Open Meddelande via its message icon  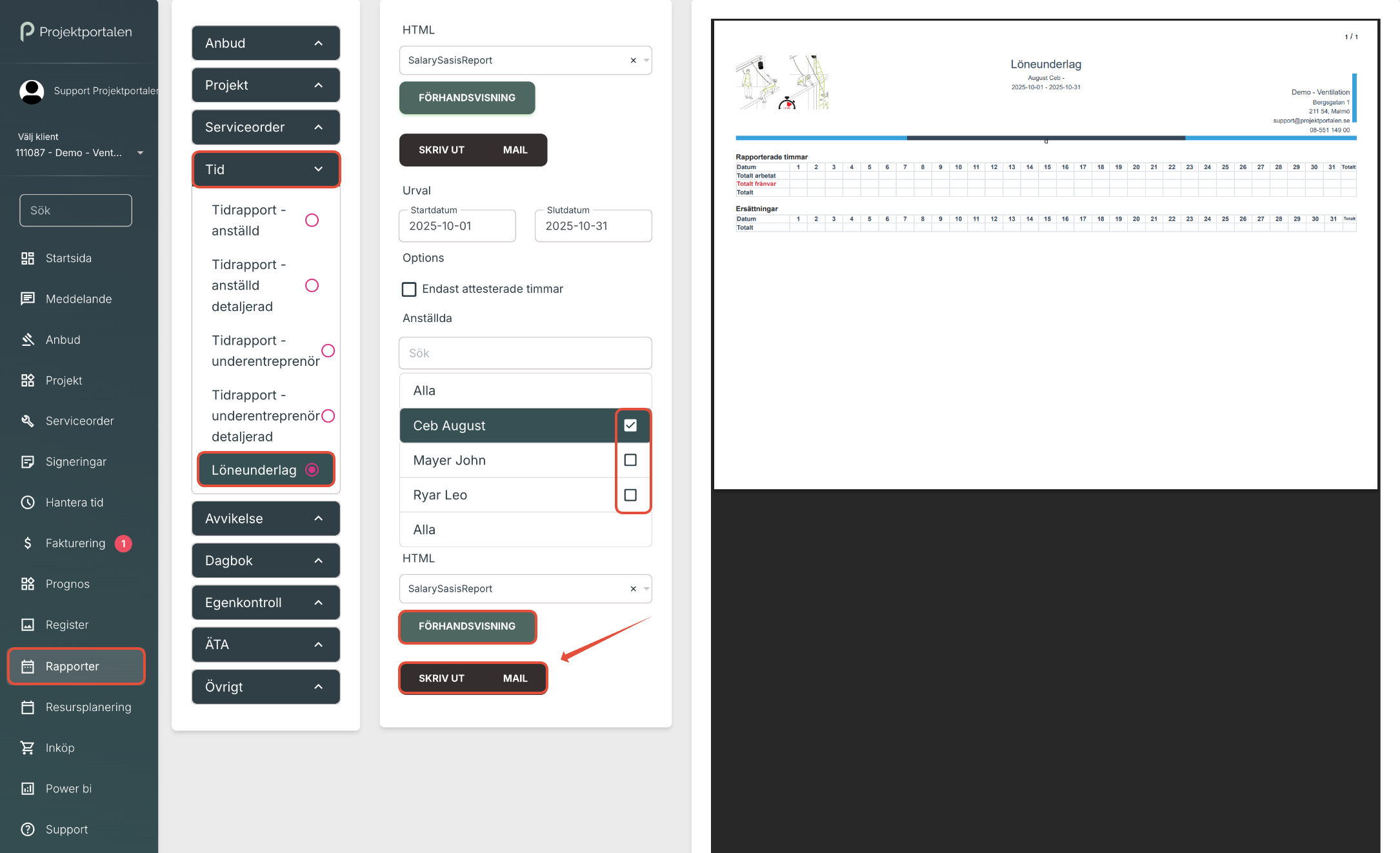coord(27,299)
